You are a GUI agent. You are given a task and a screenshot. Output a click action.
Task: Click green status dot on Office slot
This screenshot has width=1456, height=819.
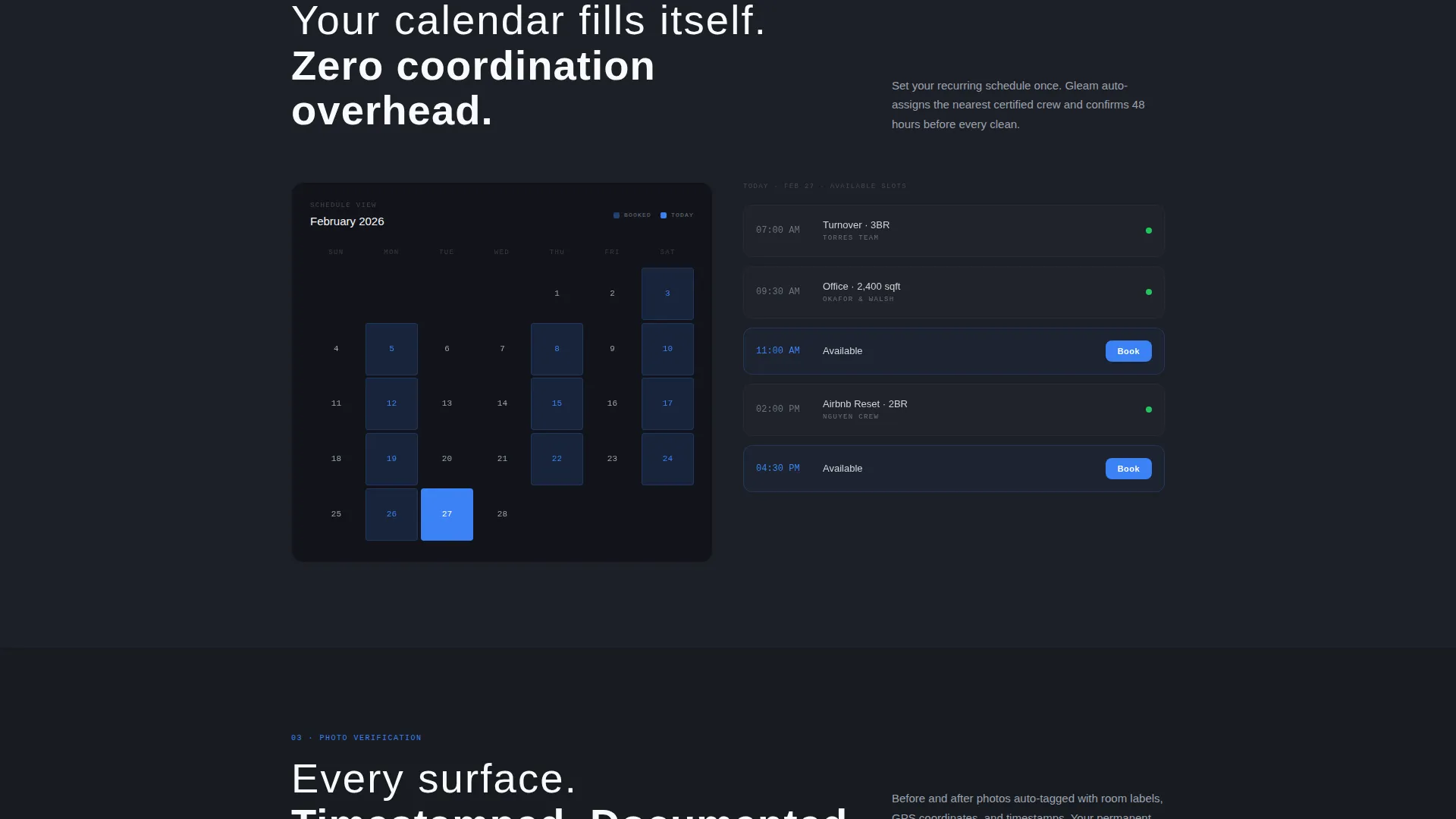click(1148, 292)
